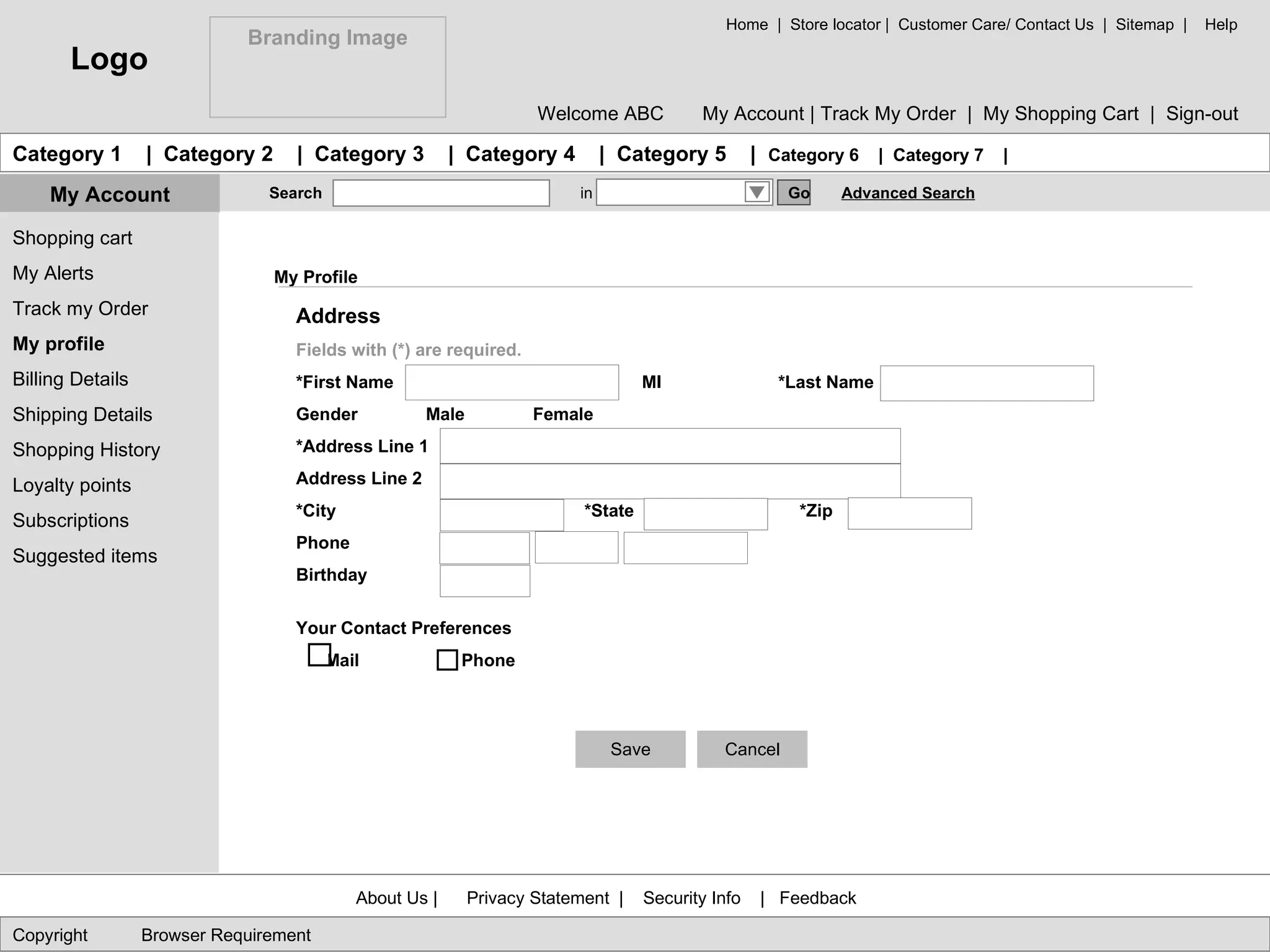The image size is (1270, 952).
Task: Open My Account in the top bar
Action: pyautogui.click(x=753, y=113)
